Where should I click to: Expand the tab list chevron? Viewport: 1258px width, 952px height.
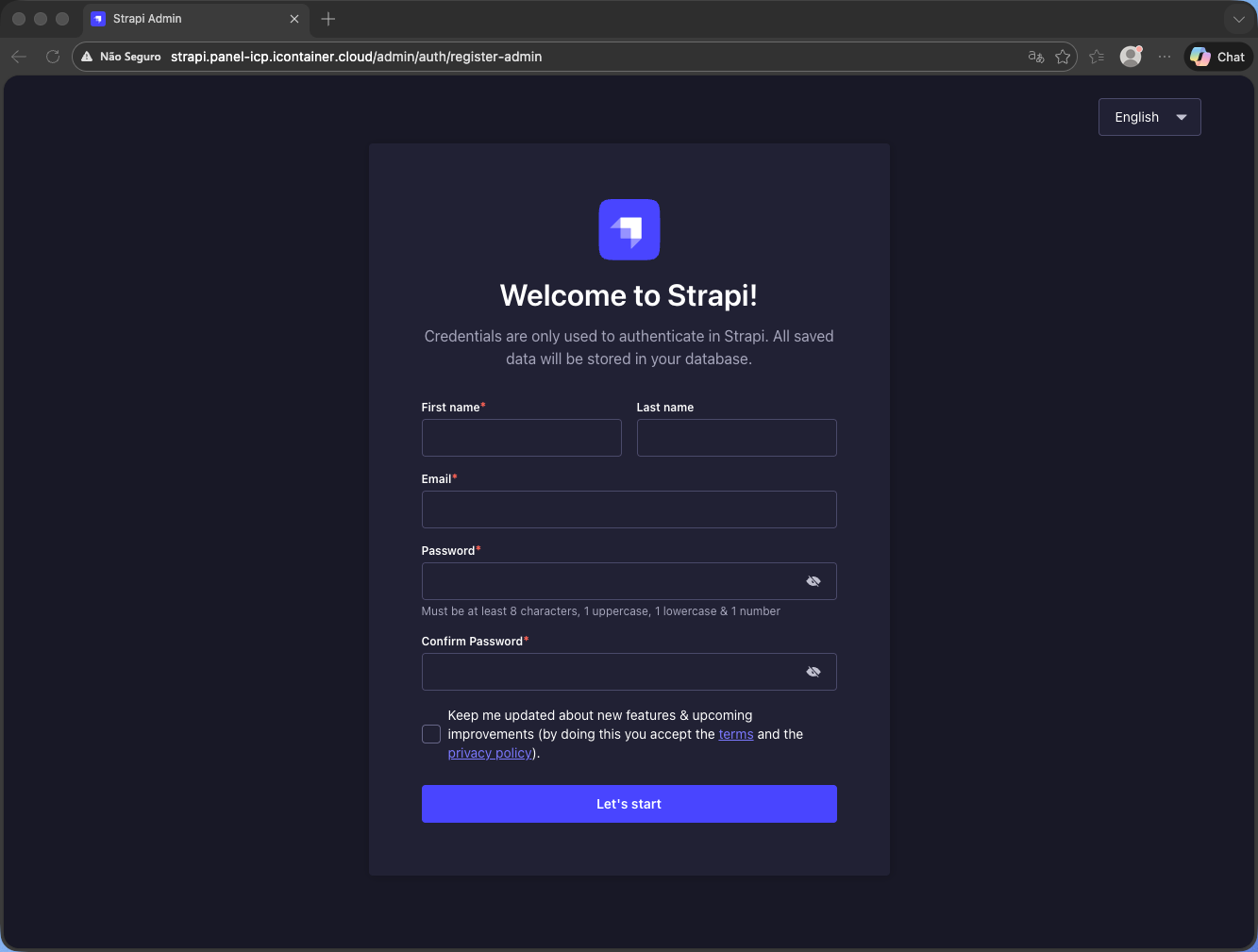pos(1238,19)
